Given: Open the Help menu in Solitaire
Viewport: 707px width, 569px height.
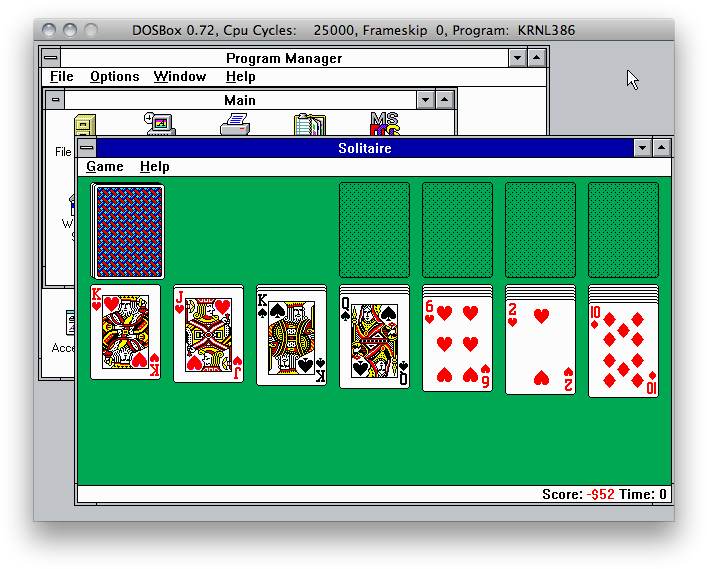Looking at the screenshot, I should [155, 167].
